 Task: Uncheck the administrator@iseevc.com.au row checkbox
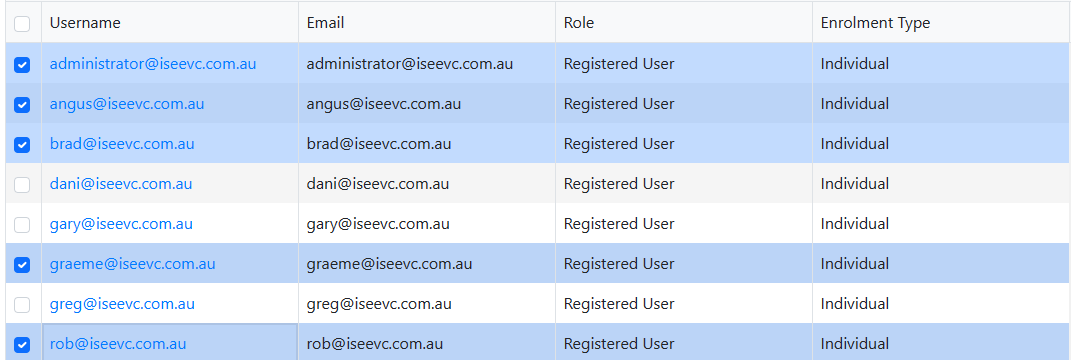pyautogui.click(x=22, y=65)
